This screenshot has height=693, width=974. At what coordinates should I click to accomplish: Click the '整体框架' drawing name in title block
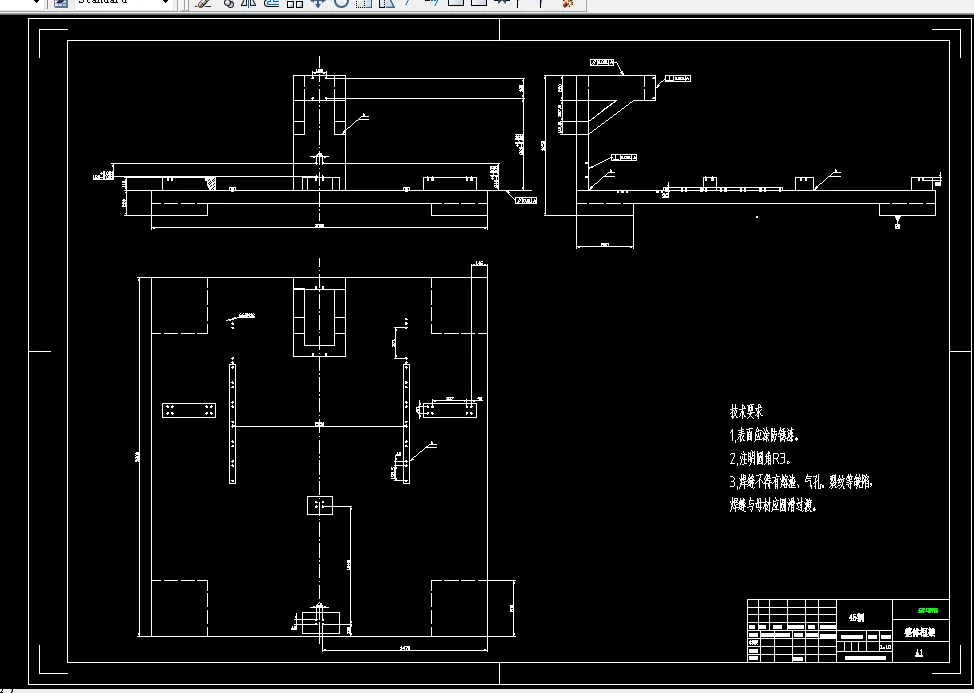tap(919, 633)
